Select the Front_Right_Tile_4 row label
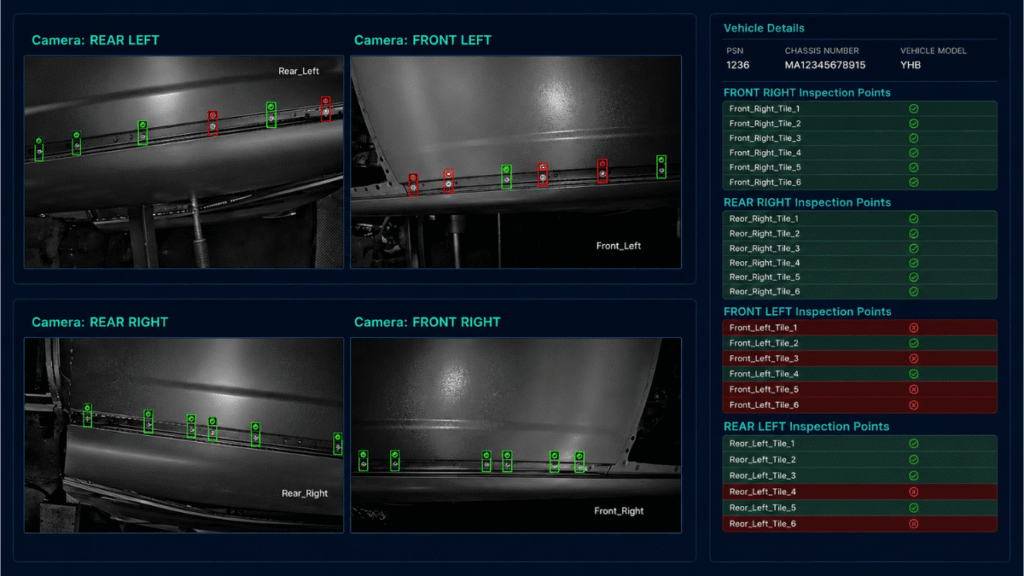 tap(765, 153)
